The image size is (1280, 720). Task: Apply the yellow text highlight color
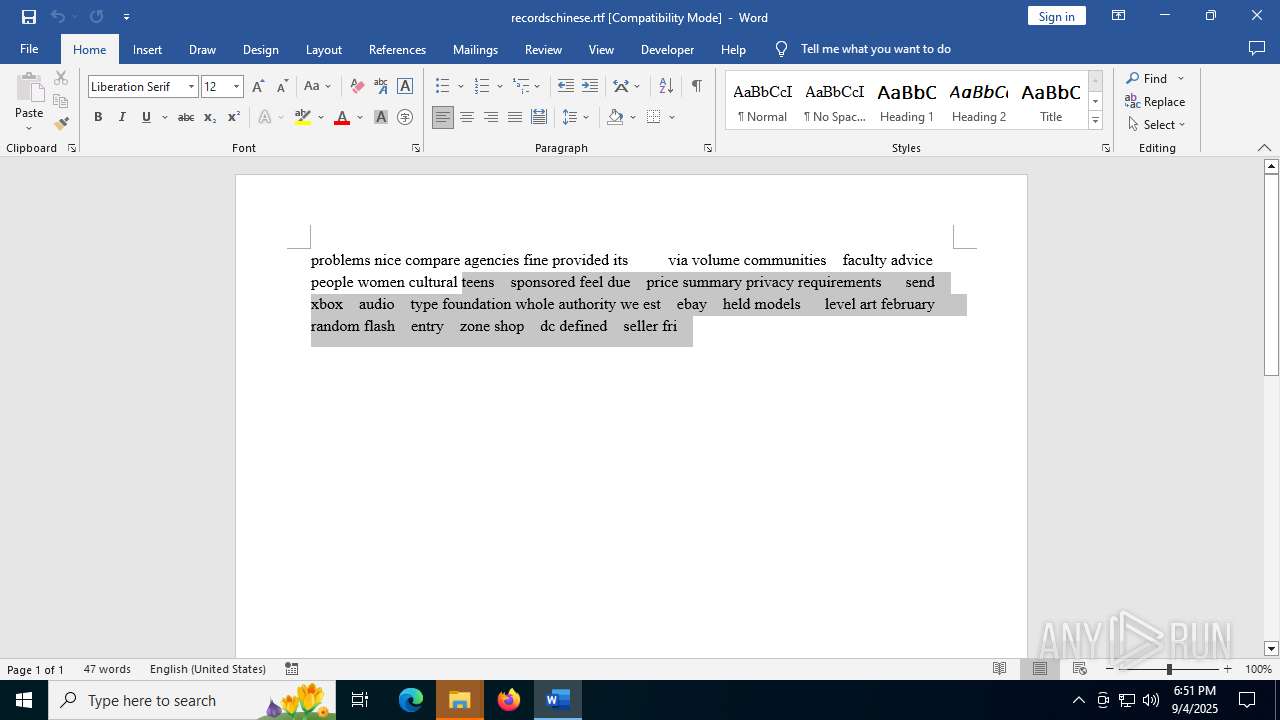303,118
